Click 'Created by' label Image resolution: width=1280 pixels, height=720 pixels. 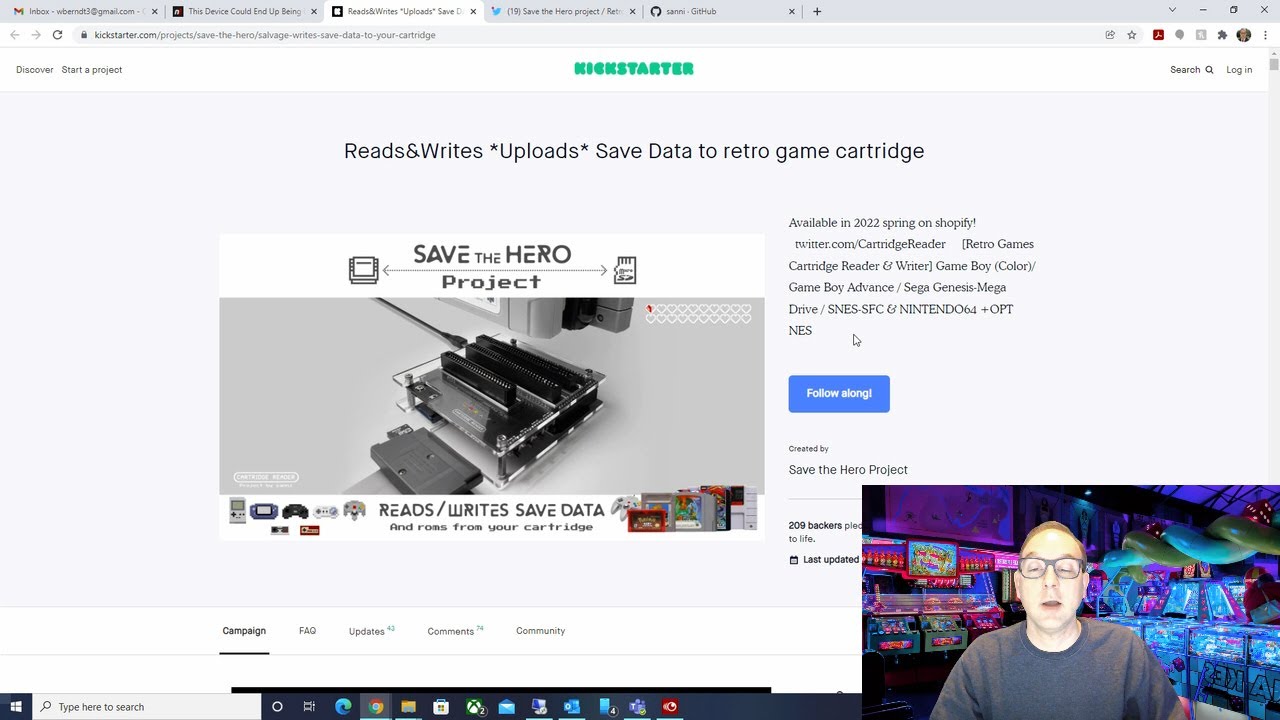[x=808, y=449]
